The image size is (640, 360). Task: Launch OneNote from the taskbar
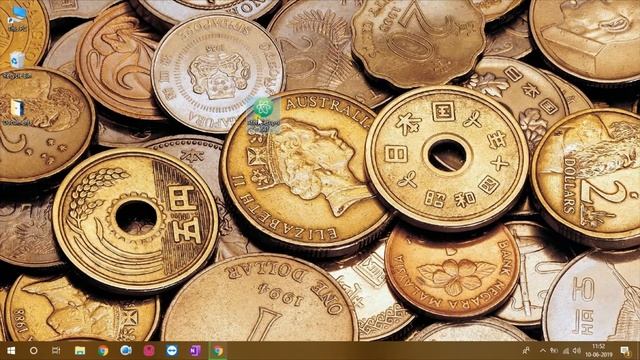195,351
